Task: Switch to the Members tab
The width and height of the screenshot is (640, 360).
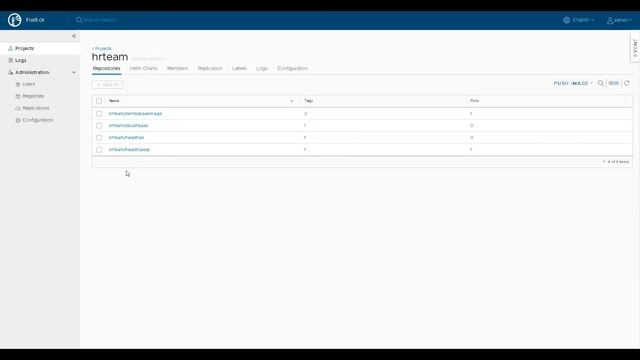Action: 178,69
